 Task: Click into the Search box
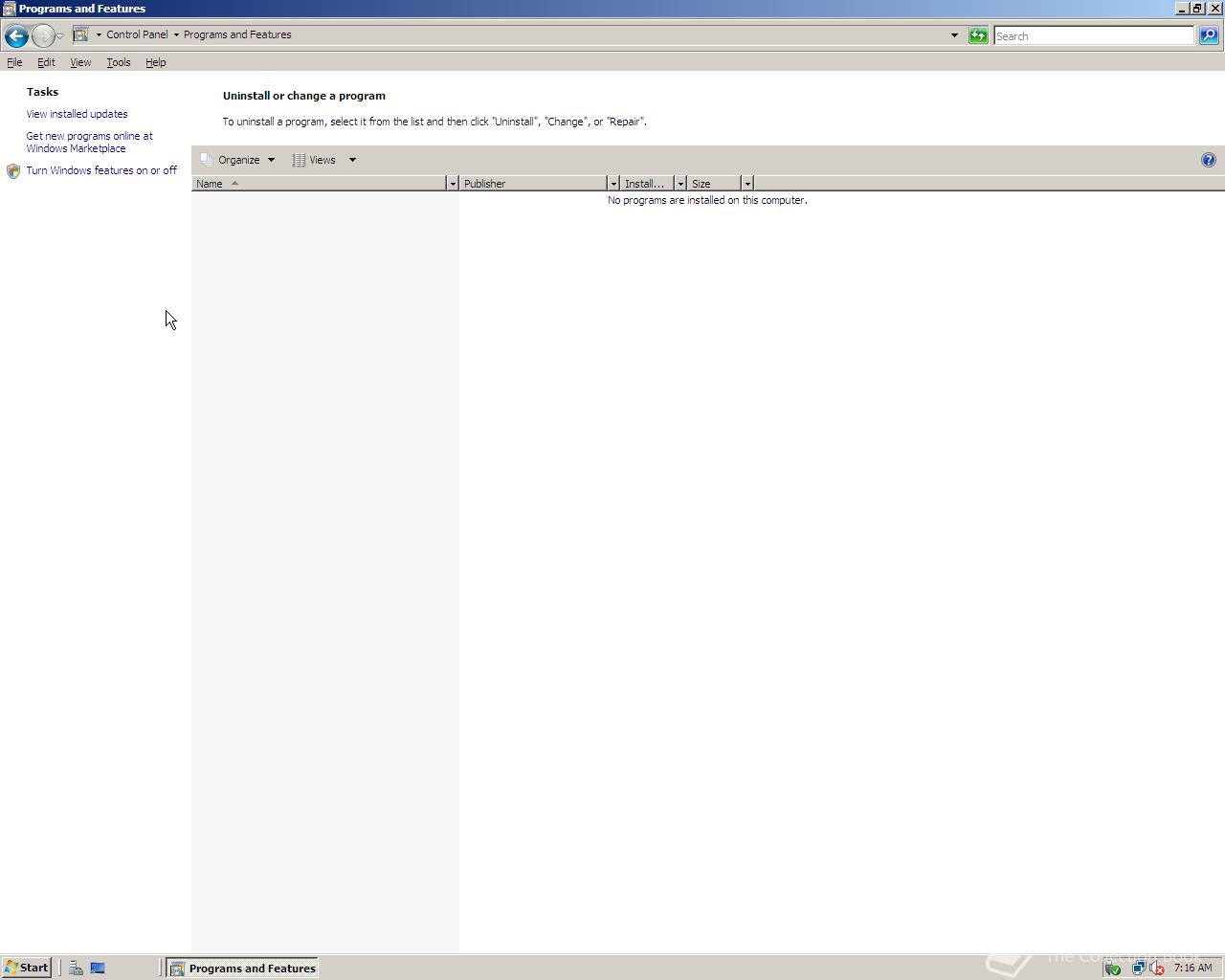click(1093, 36)
